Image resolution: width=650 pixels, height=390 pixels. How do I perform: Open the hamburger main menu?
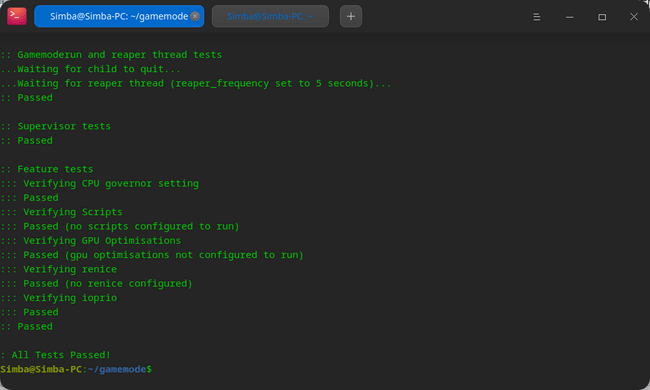coord(536,17)
